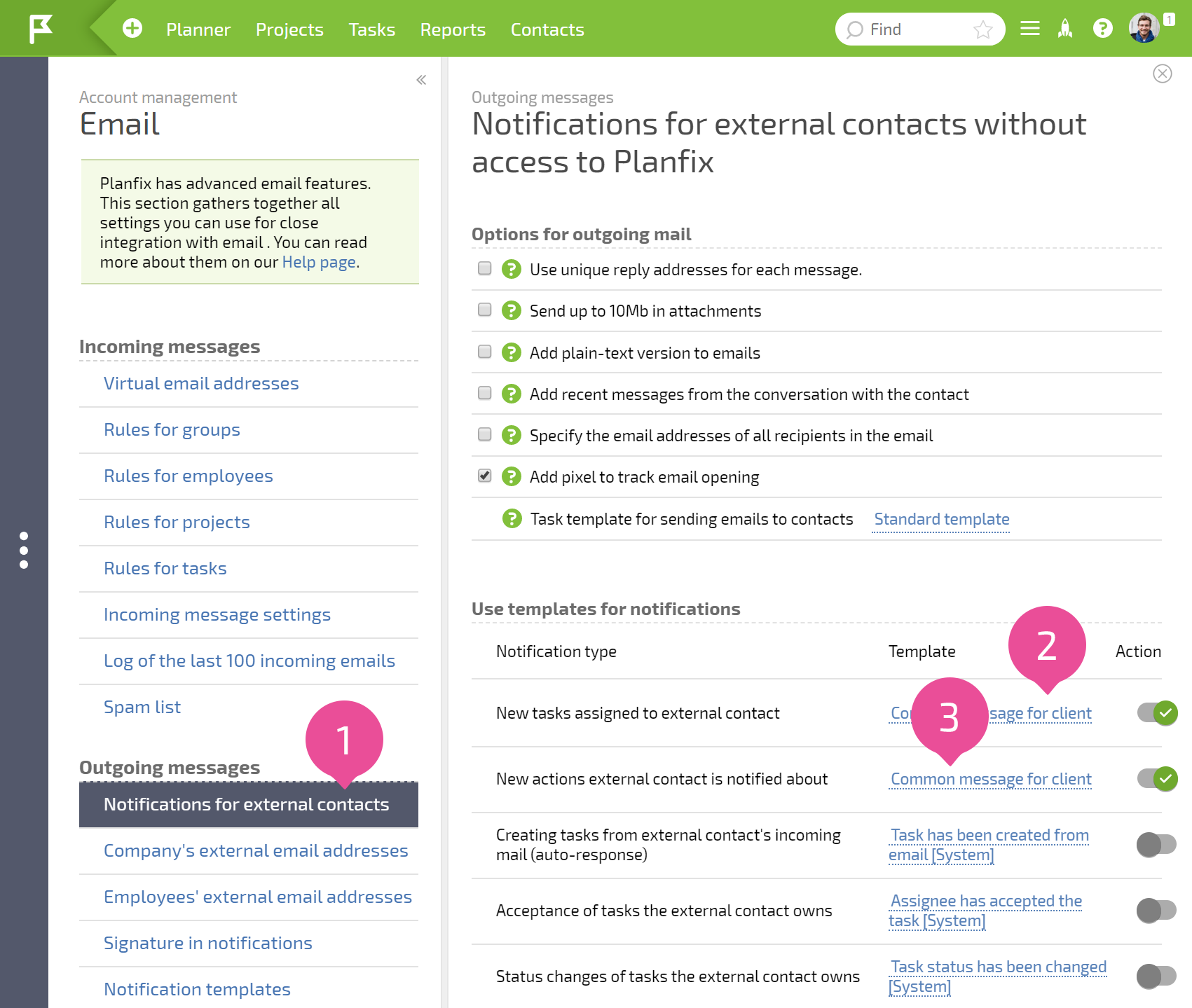Screen dimensions: 1192x1008
Task: Open Rules for employees
Action: tap(189, 476)
